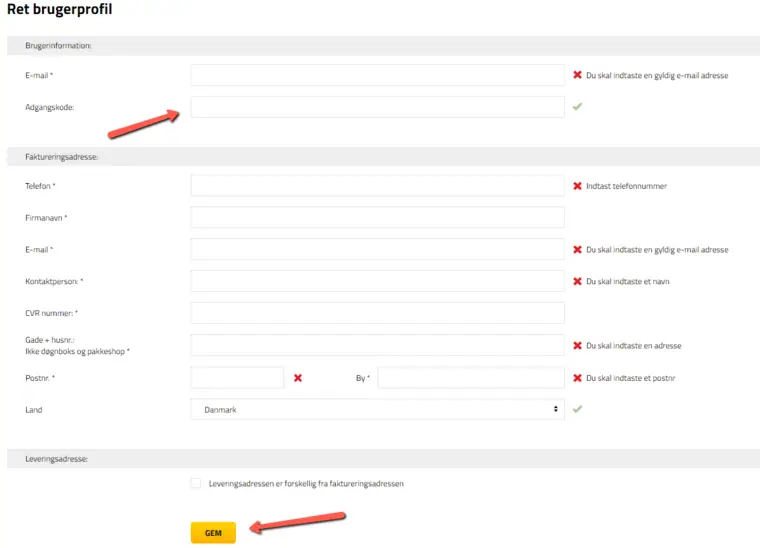This screenshot has height=548, width=760.
Task: Select the Firmanavn text field
Action: tap(377, 217)
